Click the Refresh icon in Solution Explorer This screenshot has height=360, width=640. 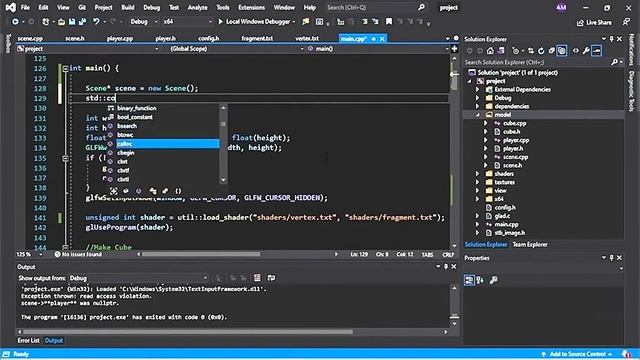541,51
